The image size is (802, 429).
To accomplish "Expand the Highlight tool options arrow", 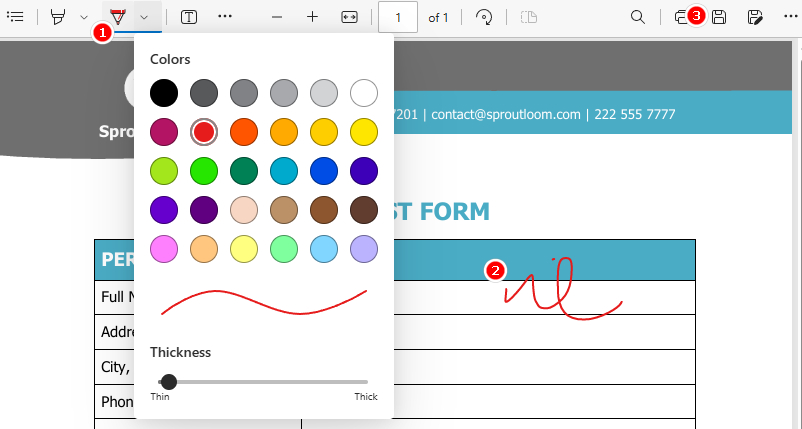I will point(84,17).
